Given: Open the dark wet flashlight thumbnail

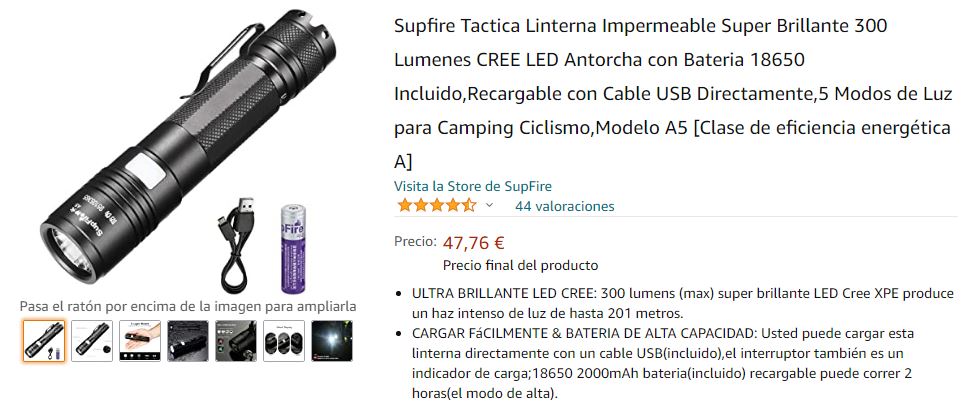Looking at the screenshot, I should [x=187, y=341].
